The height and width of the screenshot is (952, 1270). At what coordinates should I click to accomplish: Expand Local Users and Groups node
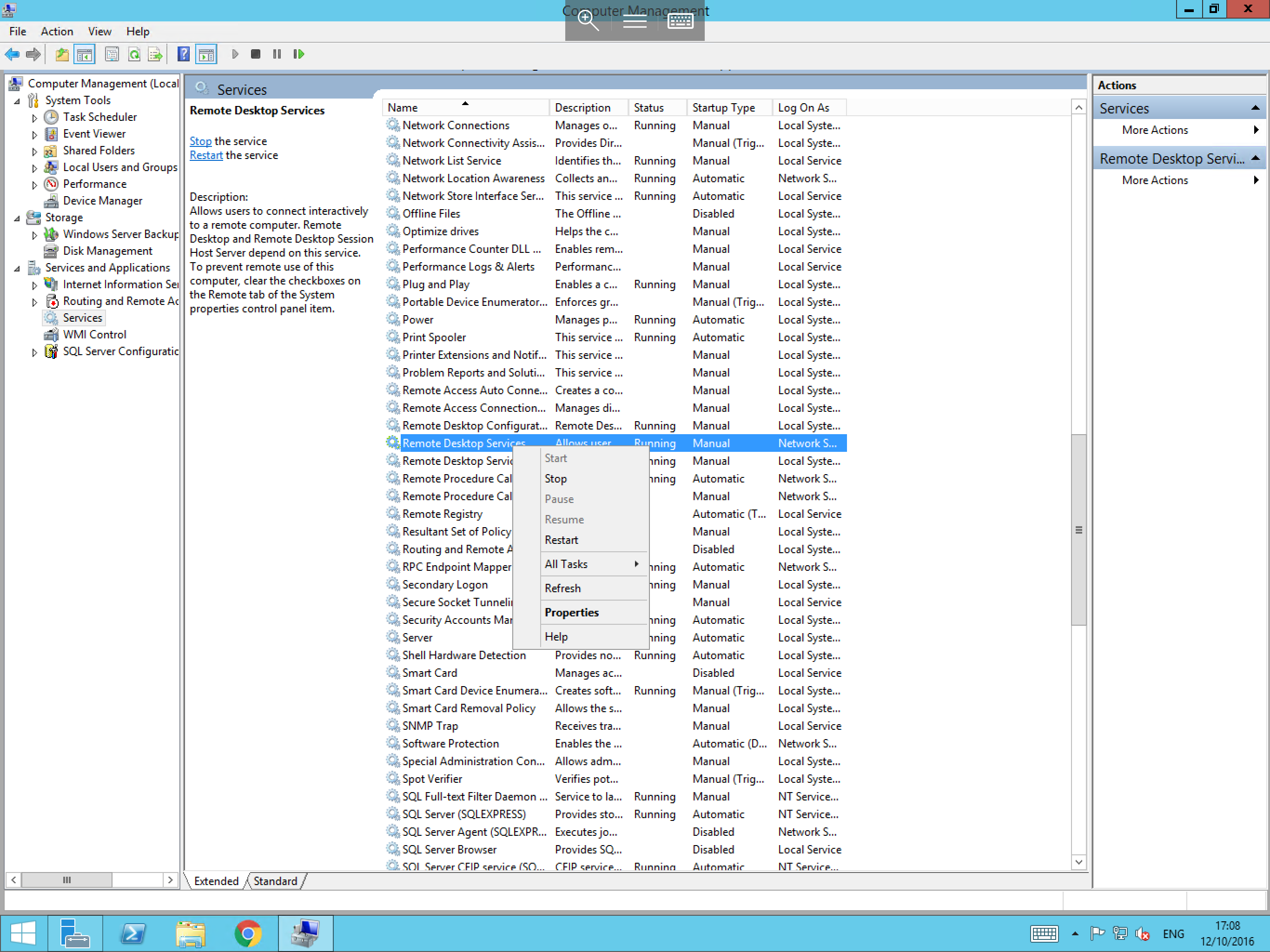click(x=34, y=168)
